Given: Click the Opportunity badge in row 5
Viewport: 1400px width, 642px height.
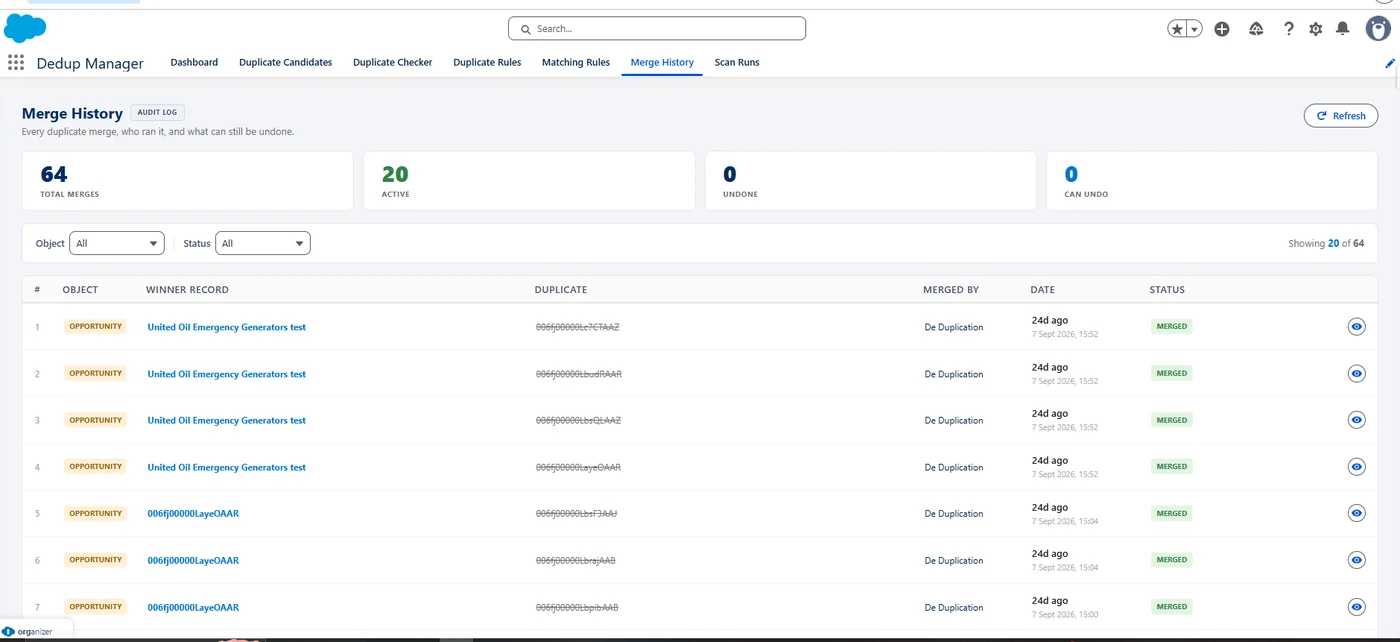Looking at the screenshot, I should (x=96, y=513).
